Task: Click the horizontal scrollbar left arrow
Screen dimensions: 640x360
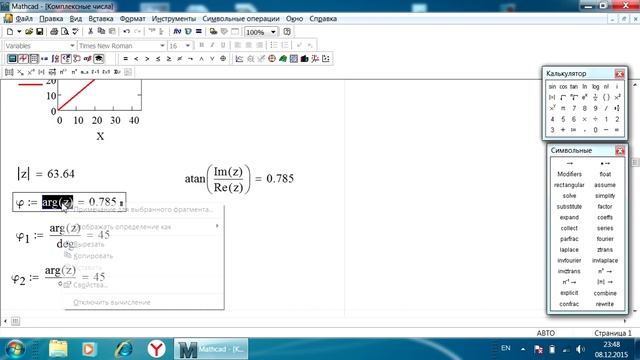Action: point(5,321)
